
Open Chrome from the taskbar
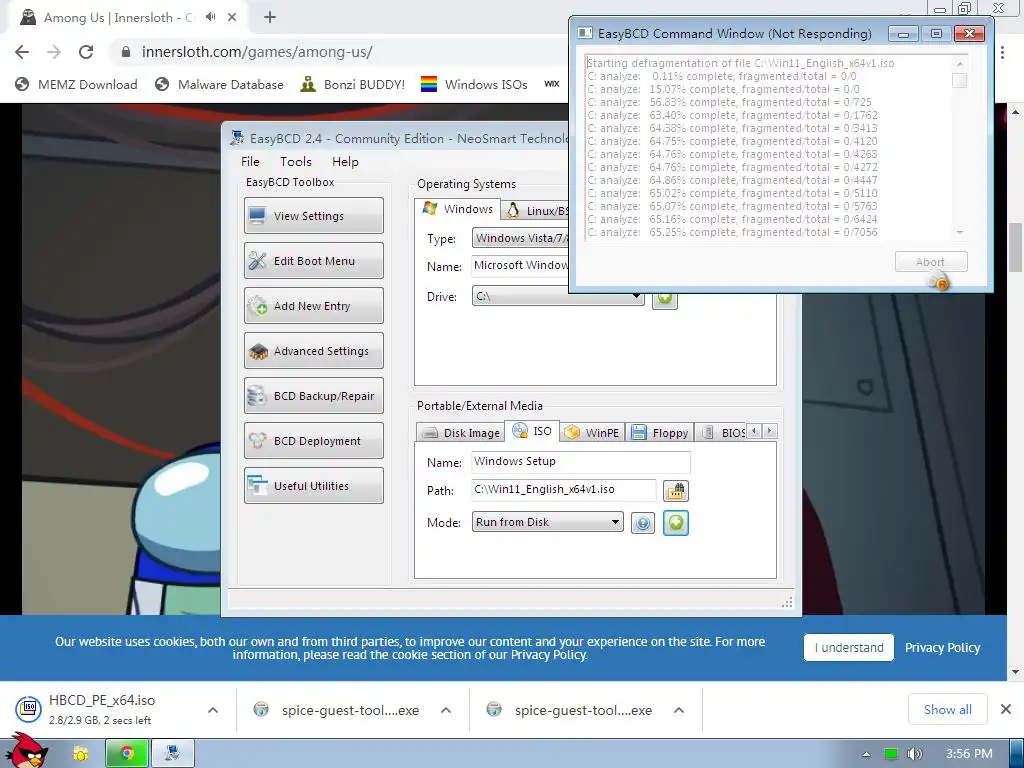coord(127,754)
